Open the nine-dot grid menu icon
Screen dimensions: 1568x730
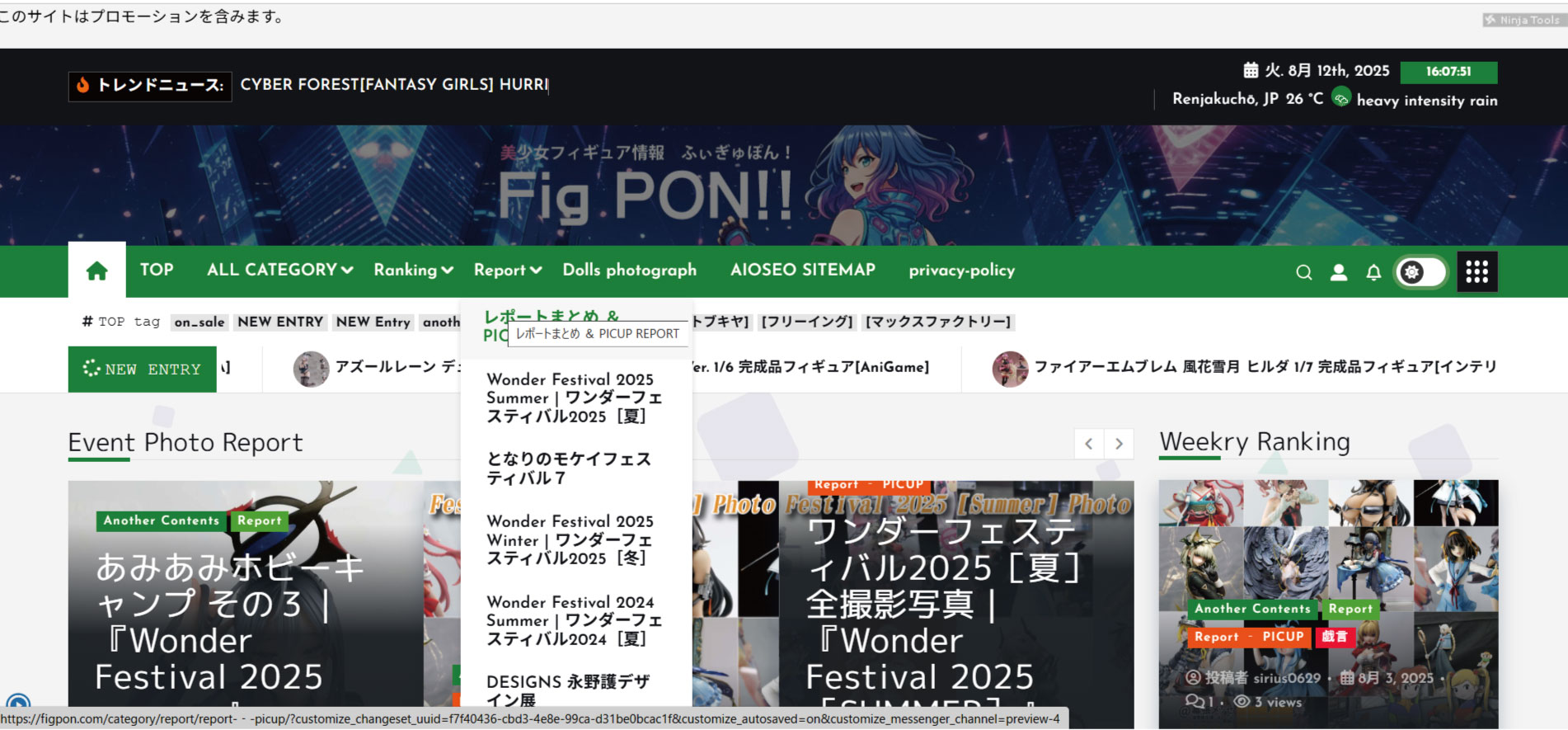point(1476,271)
